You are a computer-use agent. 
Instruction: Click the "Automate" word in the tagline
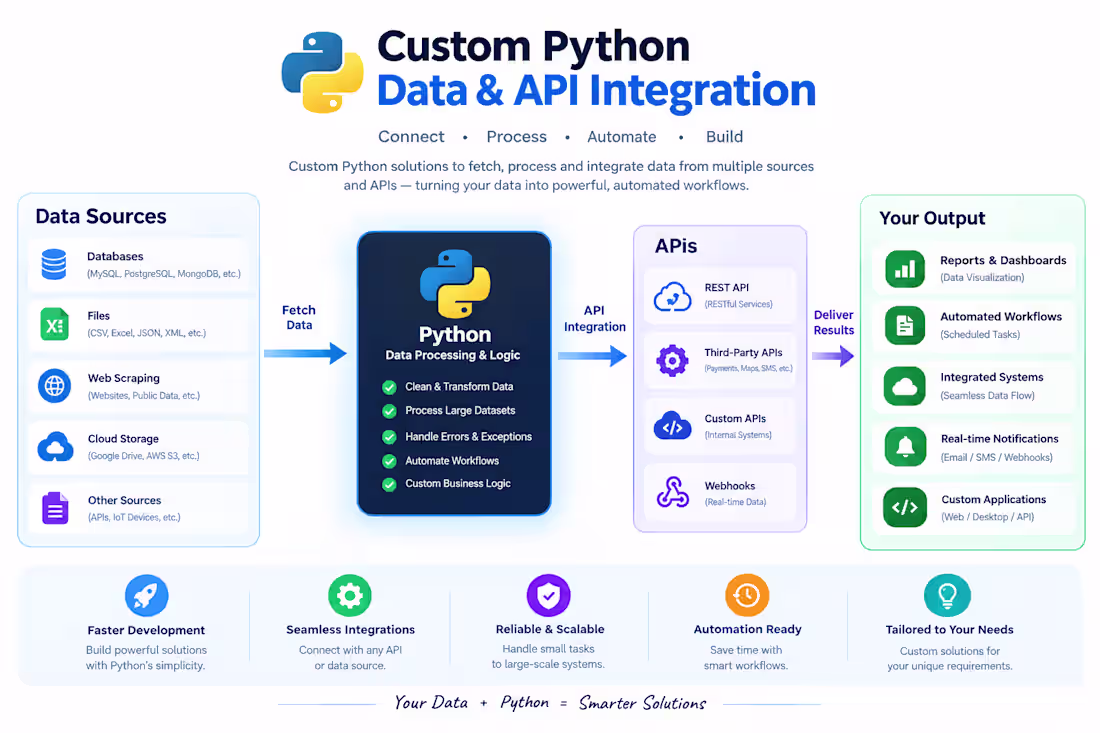(x=622, y=137)
